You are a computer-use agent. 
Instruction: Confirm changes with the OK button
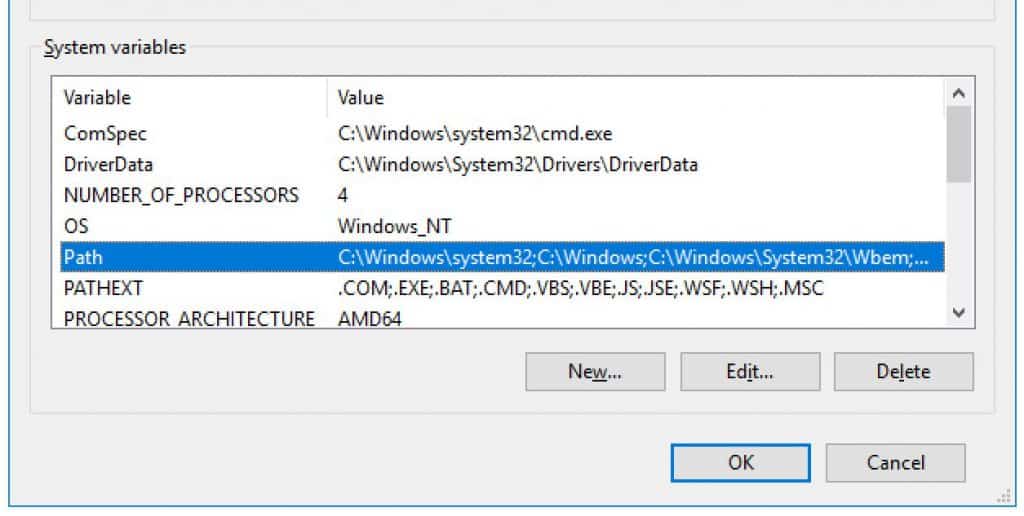[741, 463]
